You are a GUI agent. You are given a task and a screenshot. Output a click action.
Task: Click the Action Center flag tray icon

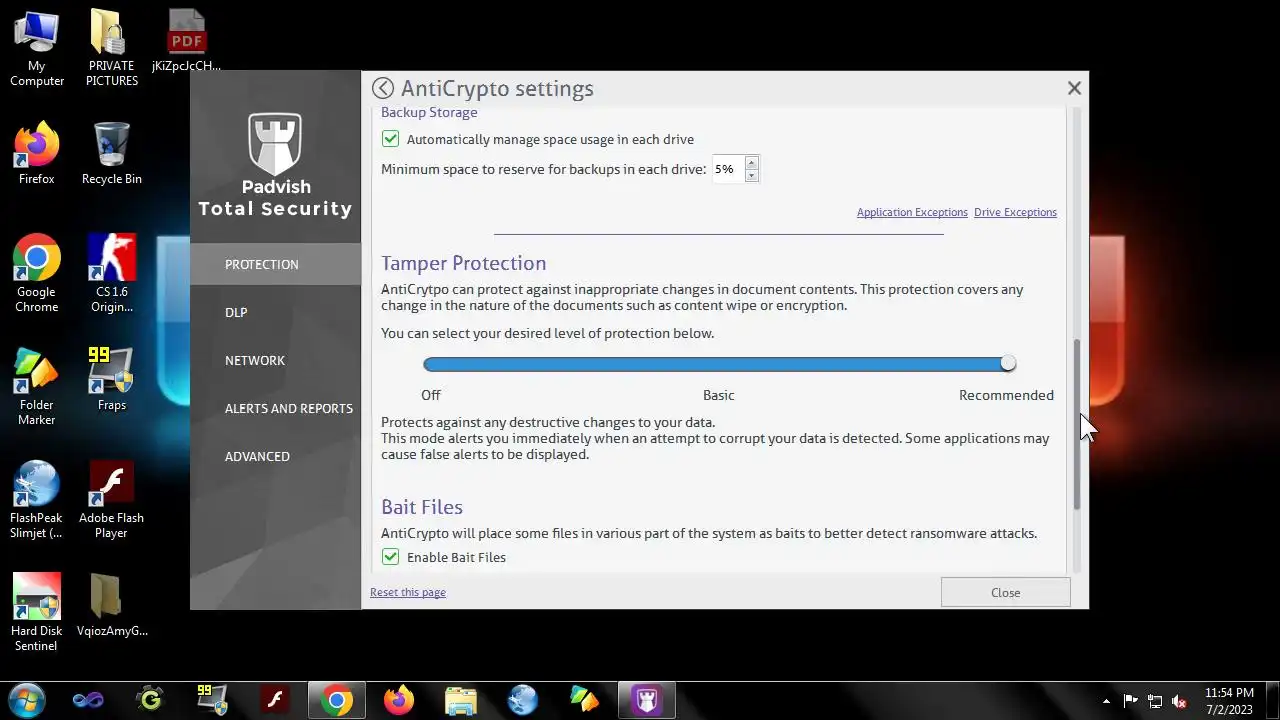1130,701
